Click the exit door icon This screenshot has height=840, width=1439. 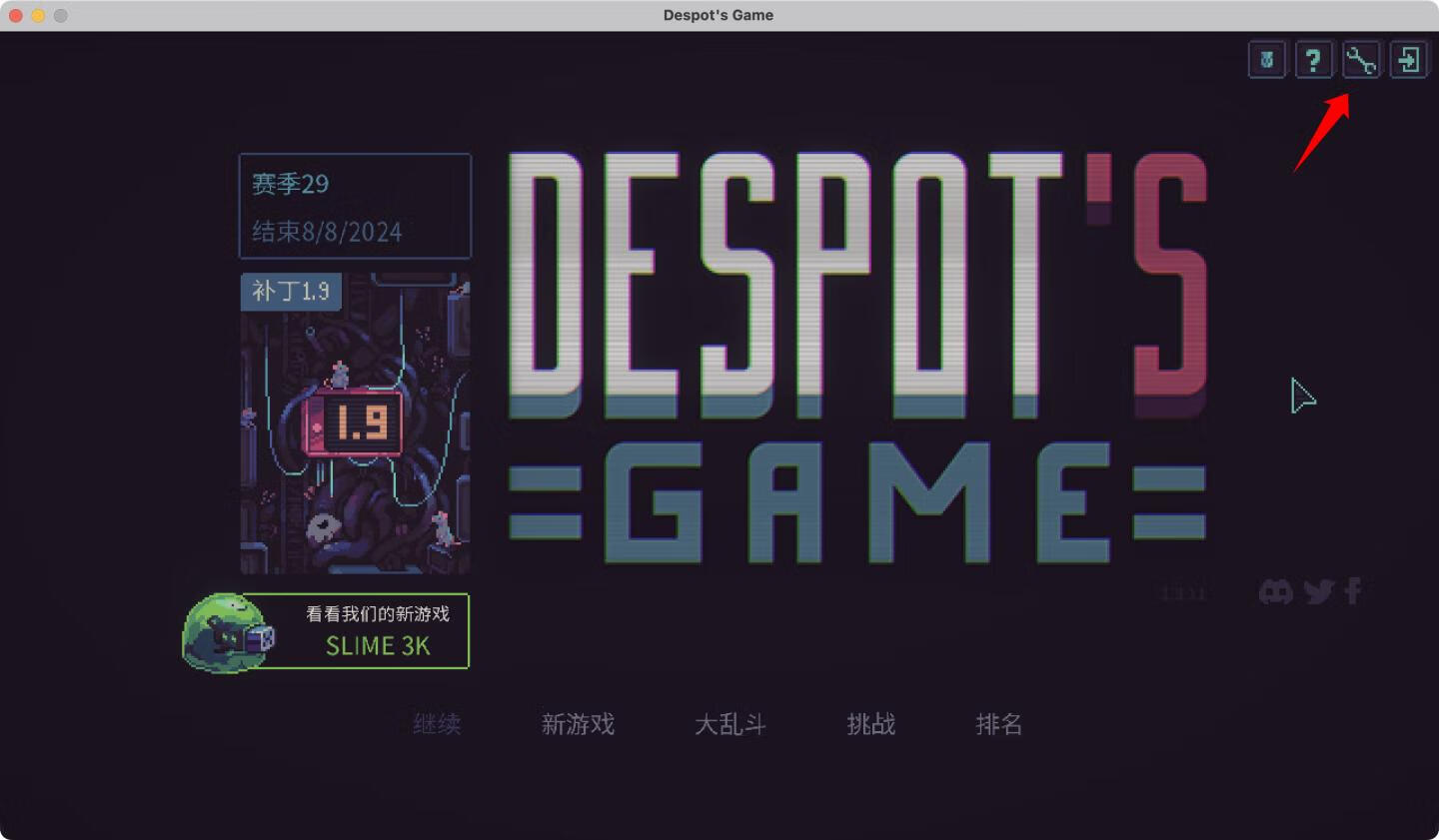[x=1408, y=60]
